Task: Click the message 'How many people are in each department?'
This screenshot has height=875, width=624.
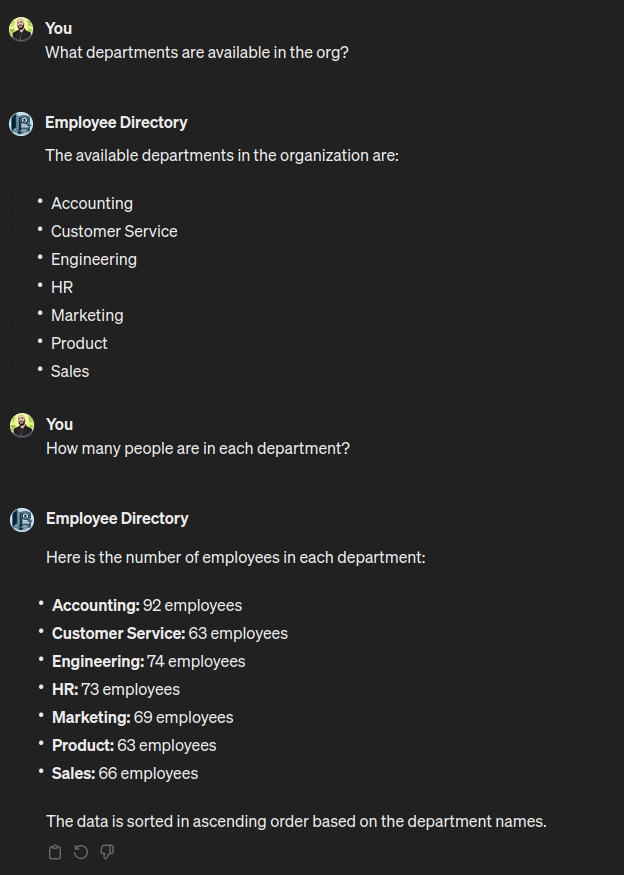Action: (198, 449)
